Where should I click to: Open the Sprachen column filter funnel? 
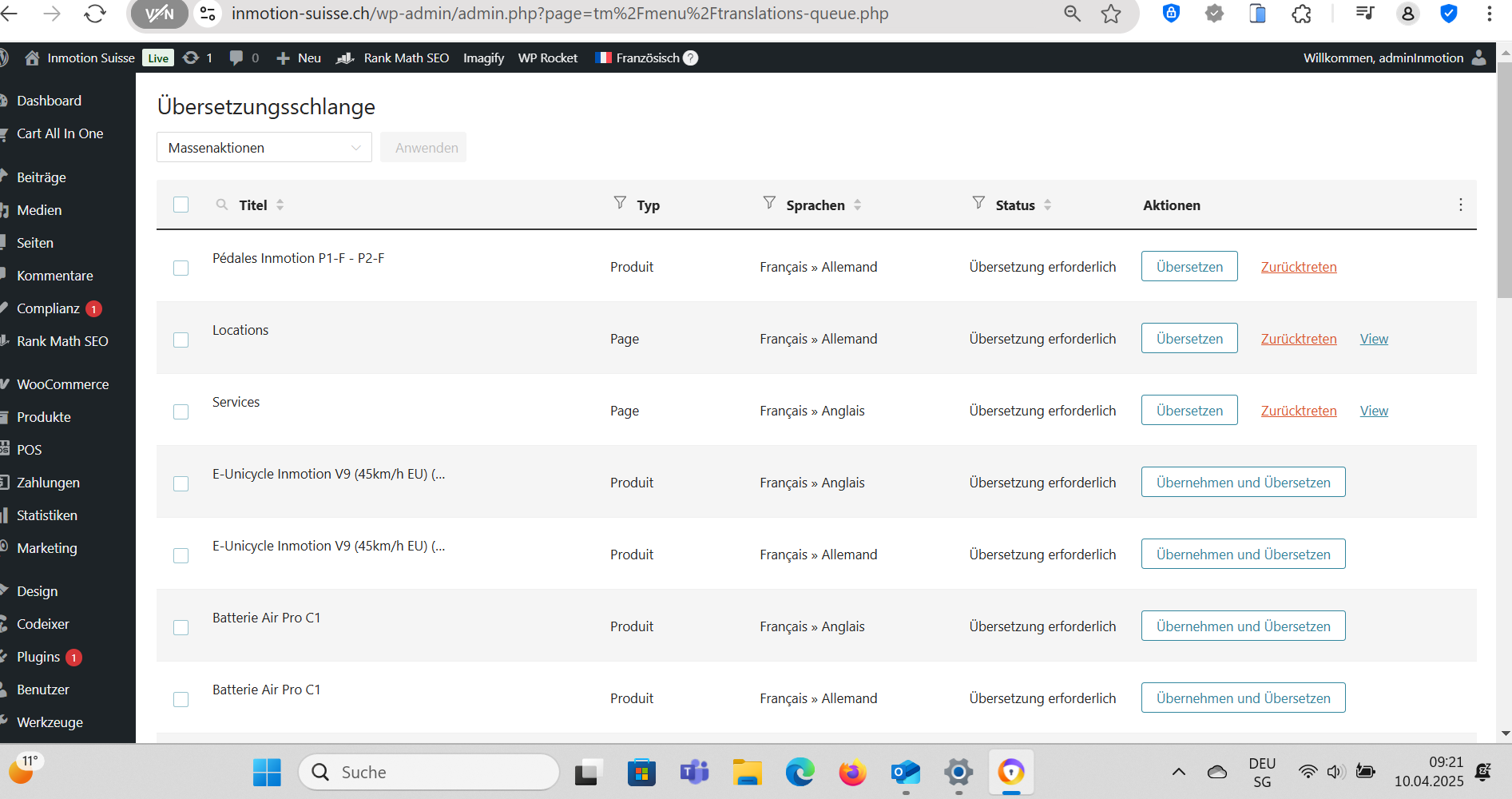click(769, 203)
